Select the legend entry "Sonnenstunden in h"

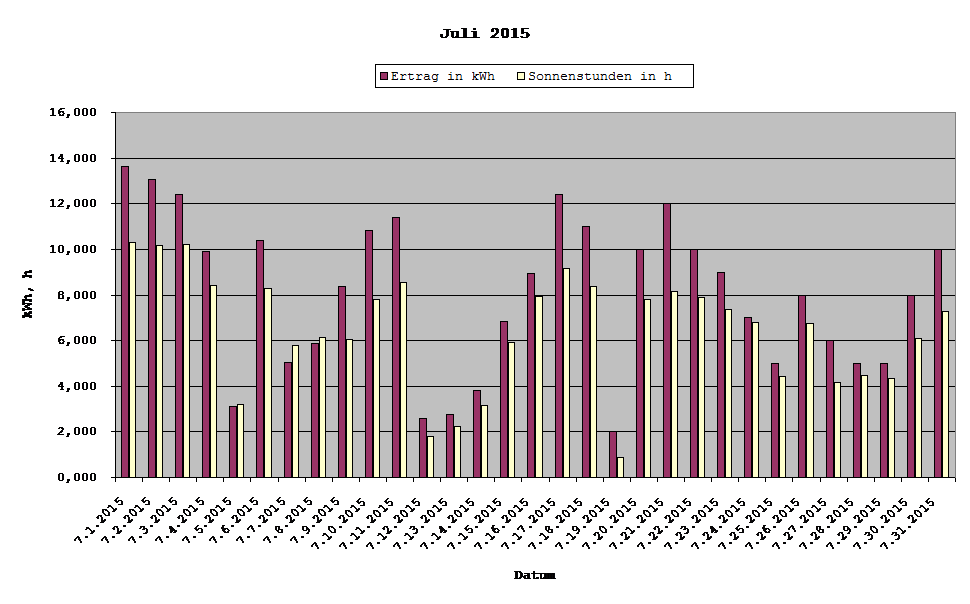602,75
